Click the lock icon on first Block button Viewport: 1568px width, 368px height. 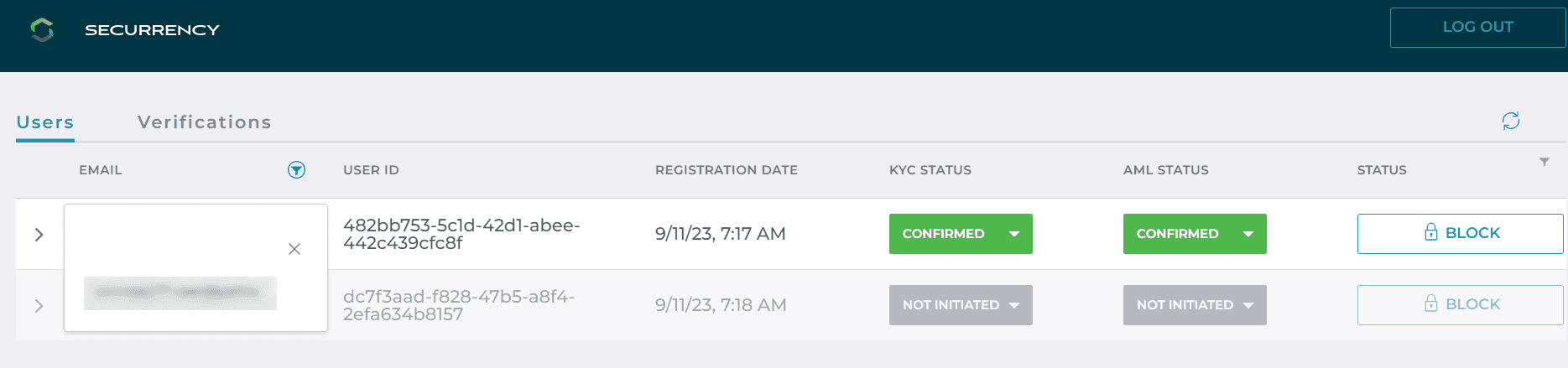click(x=1431, y=232)
